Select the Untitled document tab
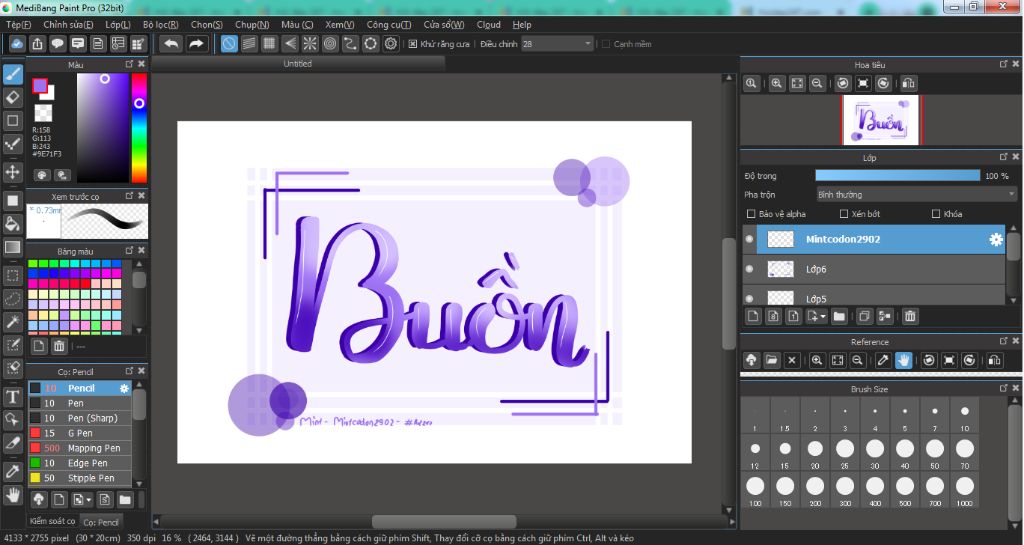This screenshot has width=1024, height=545. point(297,63)
